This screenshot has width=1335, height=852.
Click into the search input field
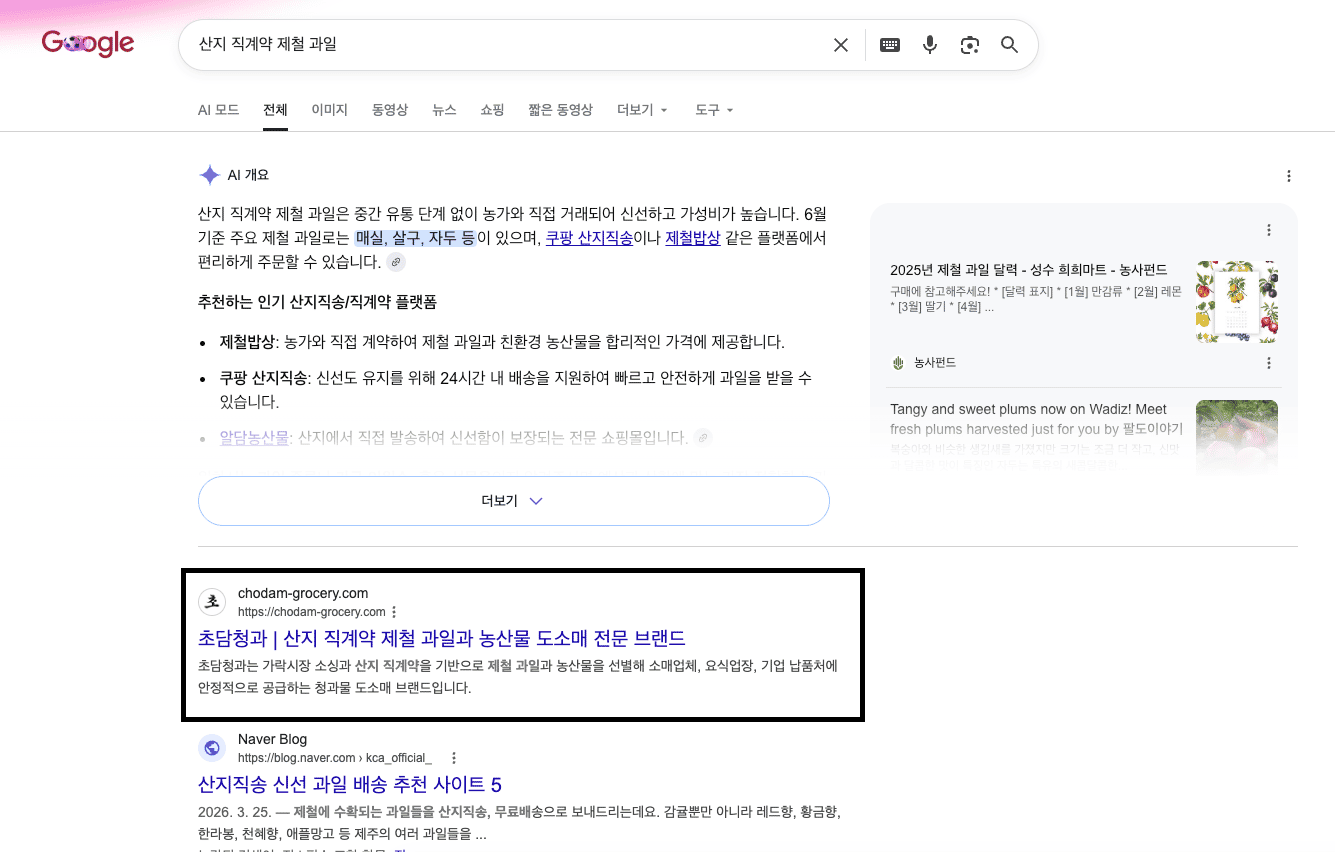pos(510,45)
